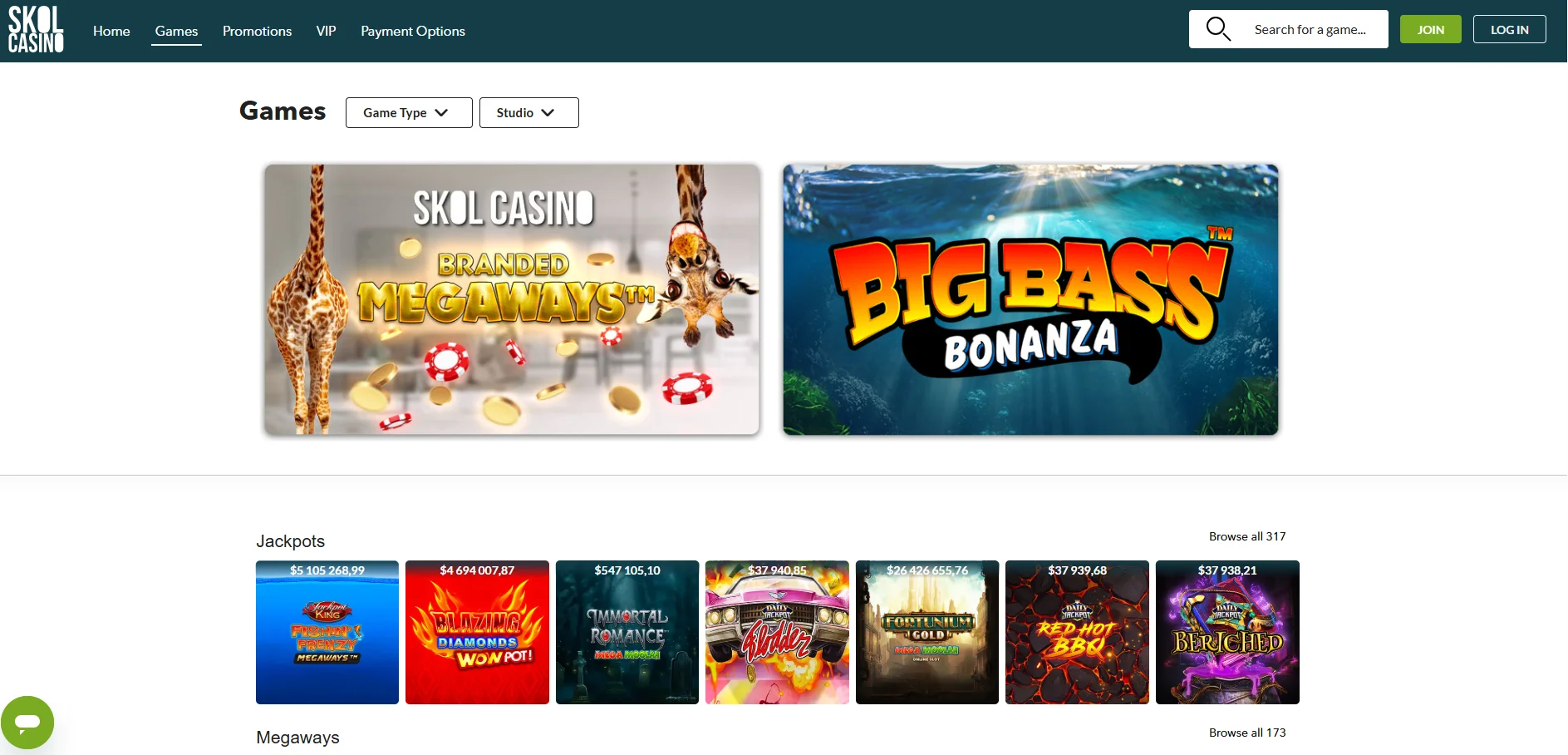Click the search magnifier icon
Image resolution: width=1568 pixels, height=755 pixels.
point(1217,29)
